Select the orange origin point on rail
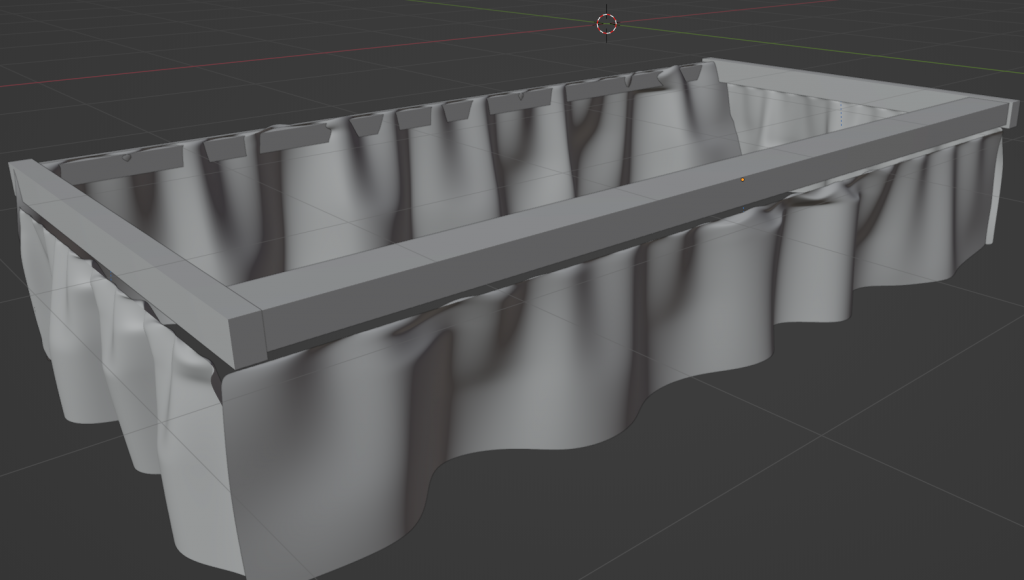This screenshot has height=580, width=1024. coord(742,180)
